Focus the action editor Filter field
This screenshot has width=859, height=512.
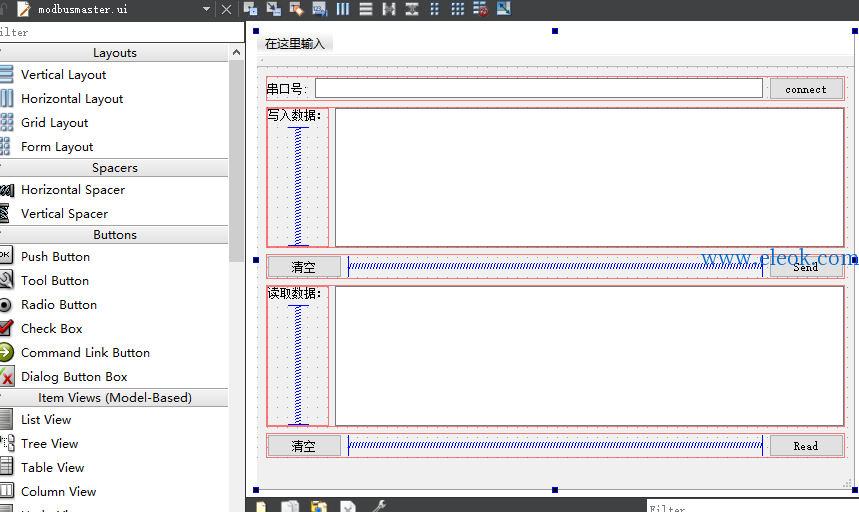753,507
